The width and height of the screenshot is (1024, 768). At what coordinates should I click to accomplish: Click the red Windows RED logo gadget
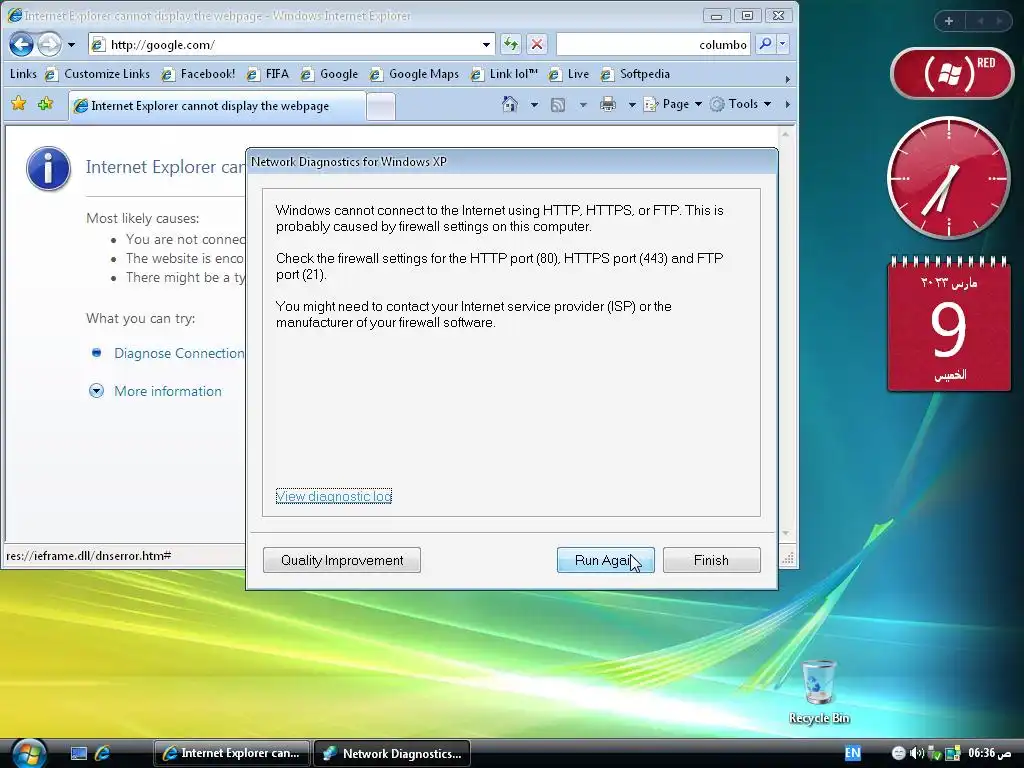click(x=952, y=73)
